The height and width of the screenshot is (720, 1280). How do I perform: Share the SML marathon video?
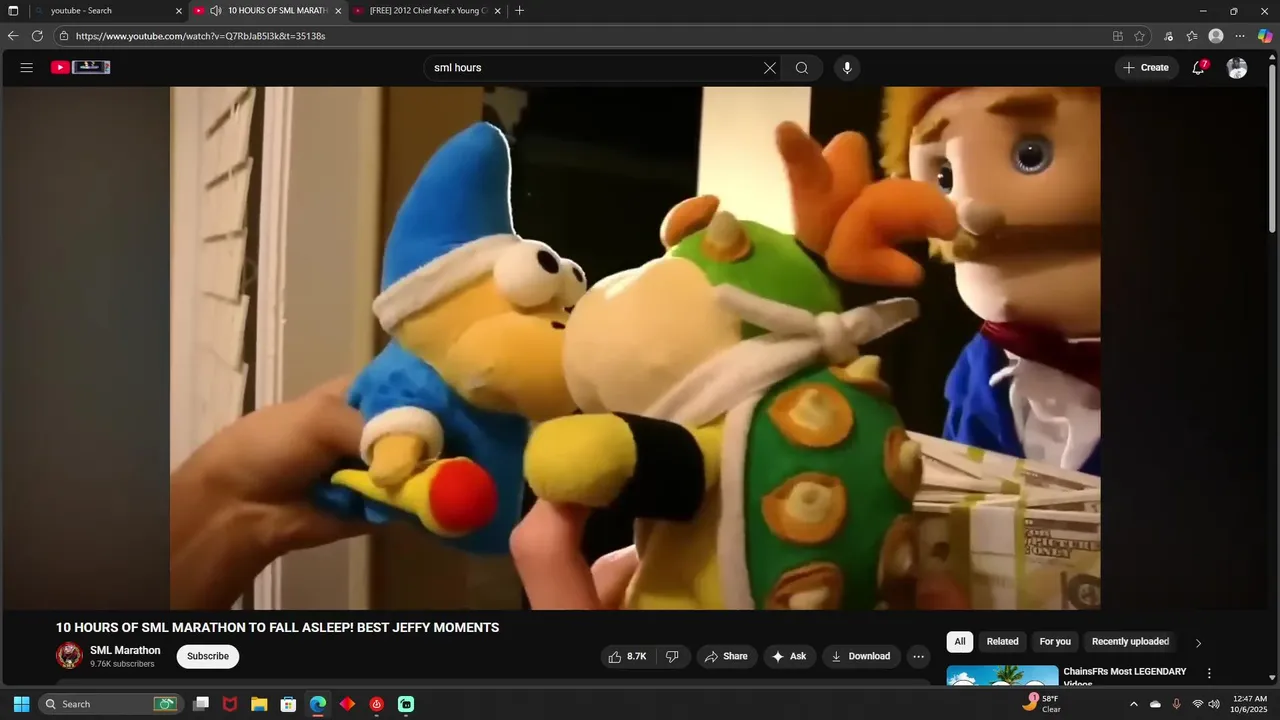click(726, 656)
